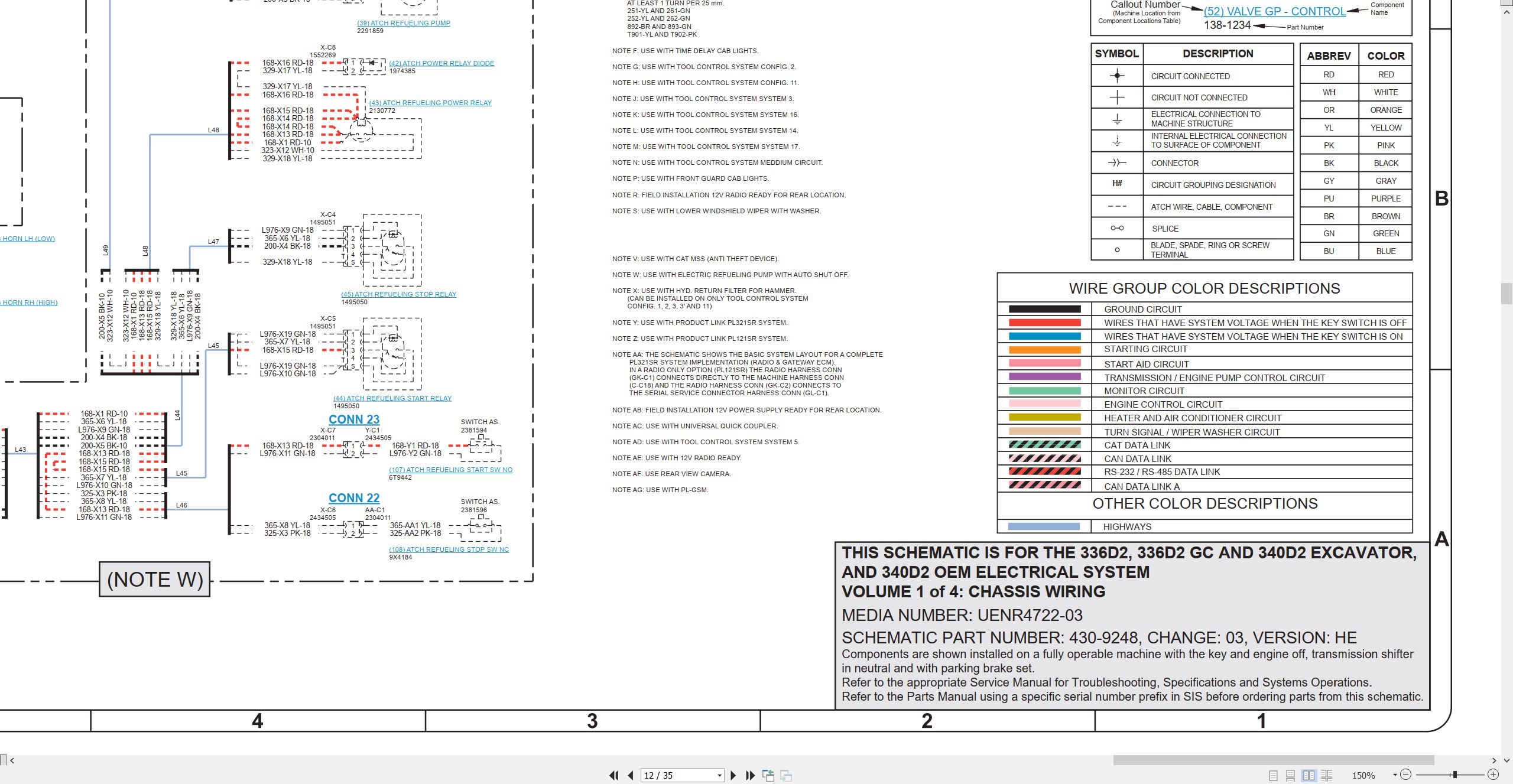Open the (52) VALVE GP - CONTROL link

tap(1275, 11)
